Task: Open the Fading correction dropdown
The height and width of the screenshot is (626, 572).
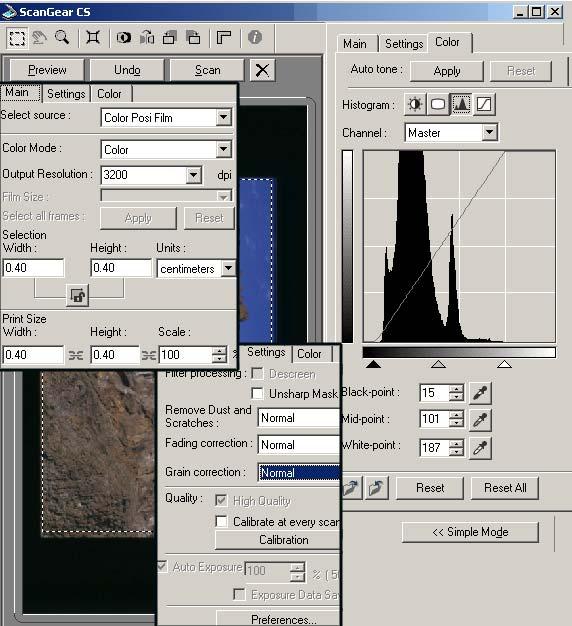Action: pyautogui.click(x=299, y=445)
